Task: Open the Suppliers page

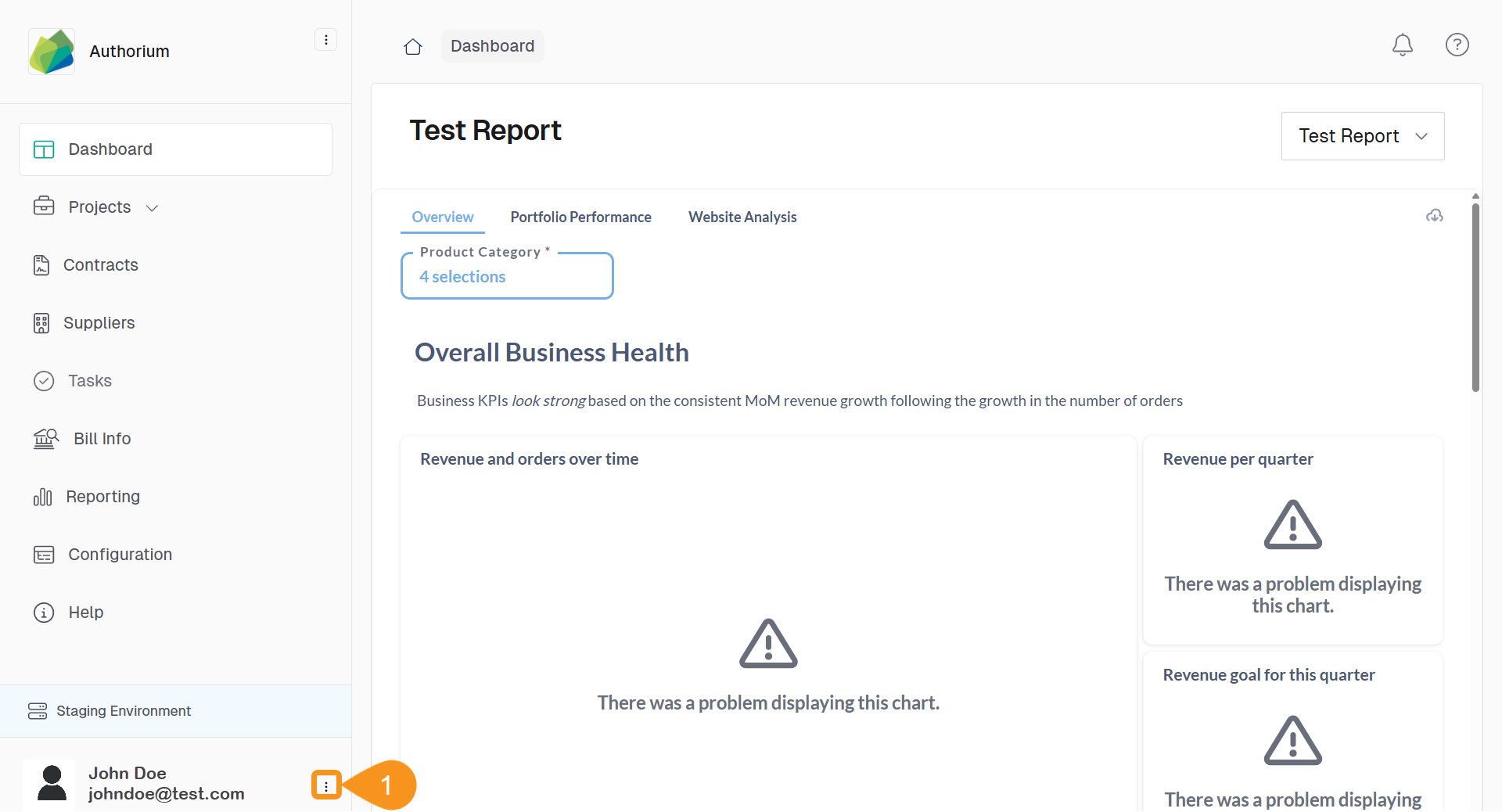Action: [99, 323]
